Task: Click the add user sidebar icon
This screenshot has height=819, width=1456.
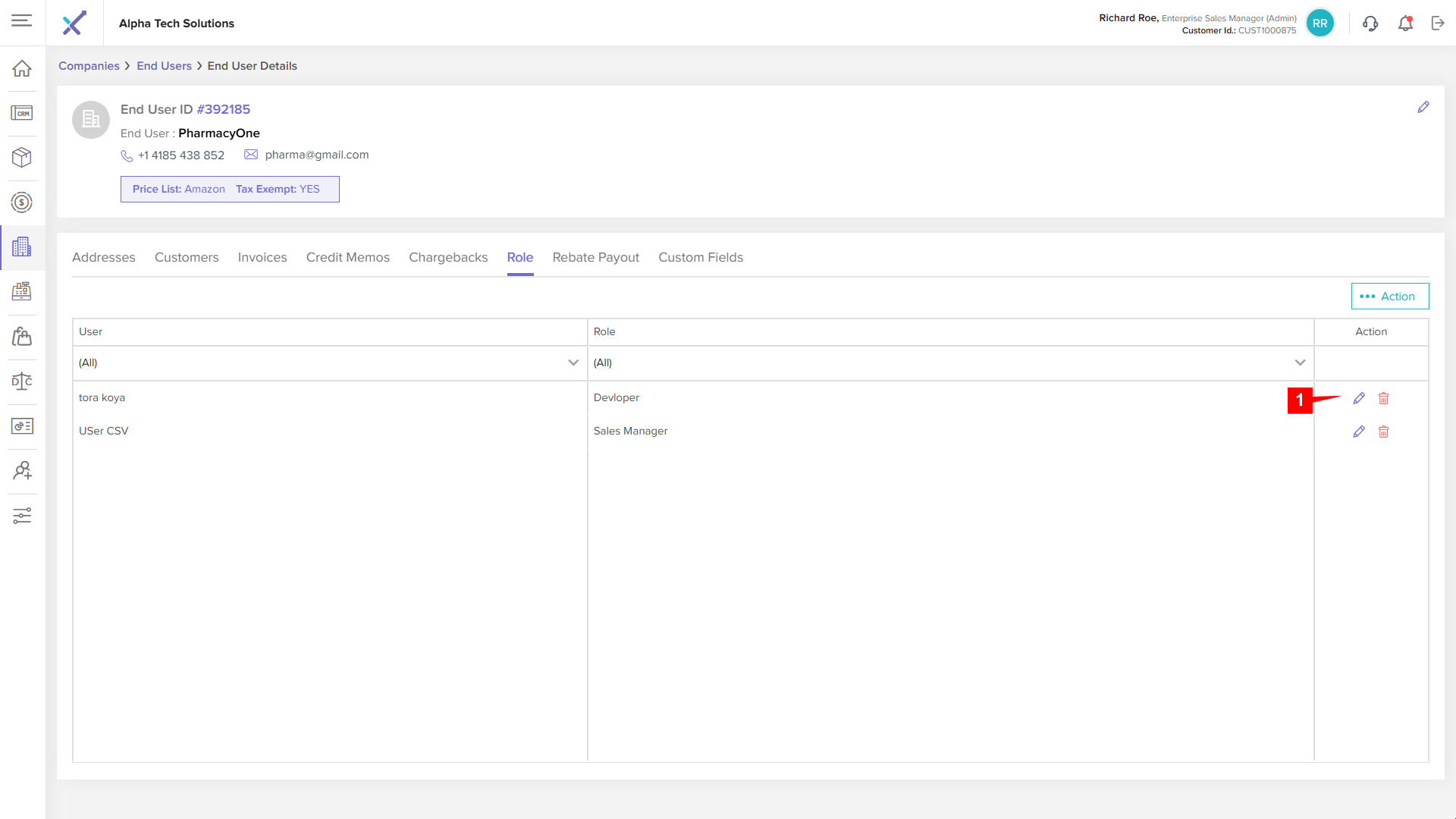Action: (22, 471)
